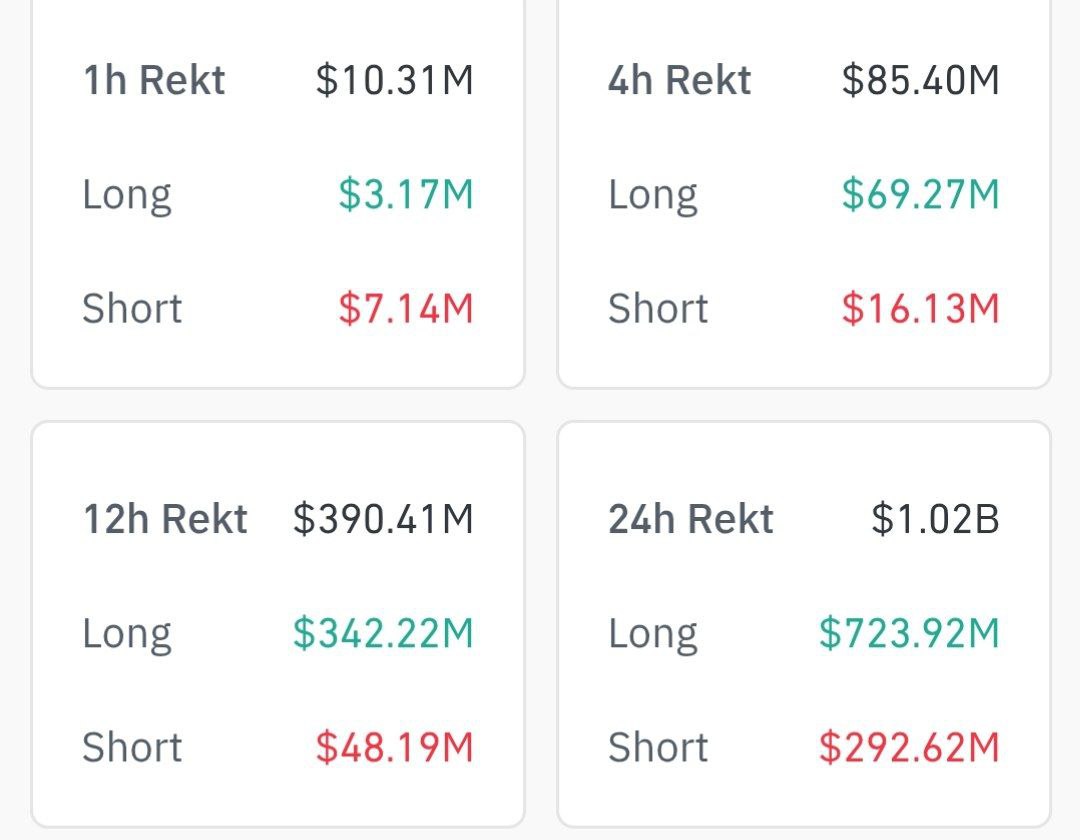Click the Short label in 4h card
The image size is (1080, 840).
(x=658, y=308)
